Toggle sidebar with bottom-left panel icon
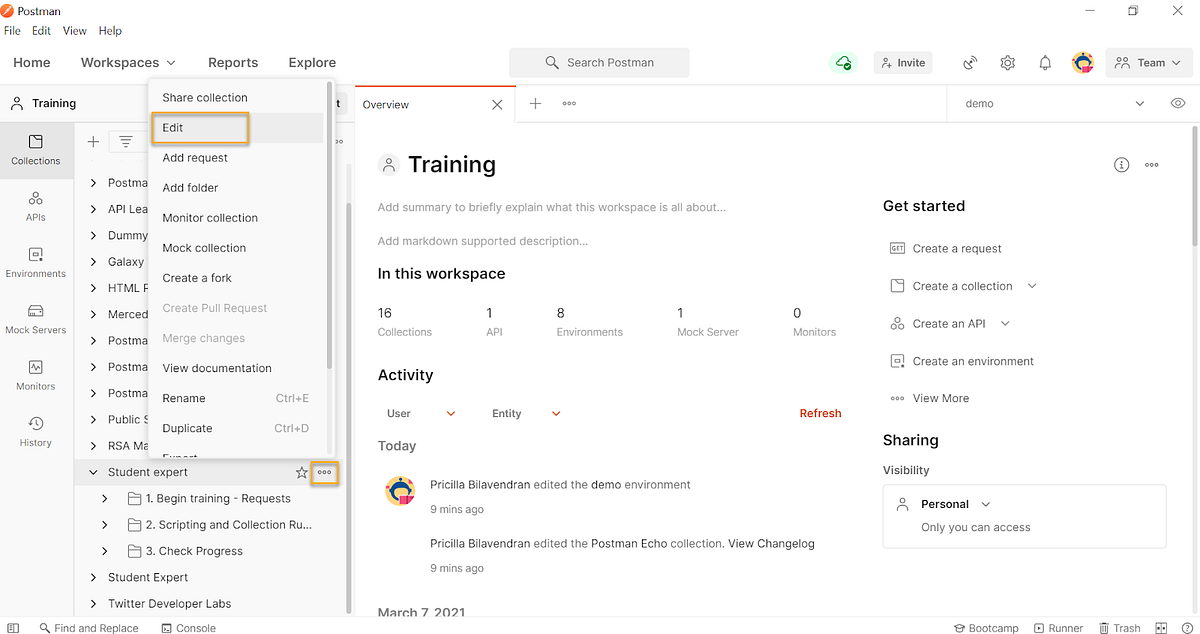 pos(13,628)
